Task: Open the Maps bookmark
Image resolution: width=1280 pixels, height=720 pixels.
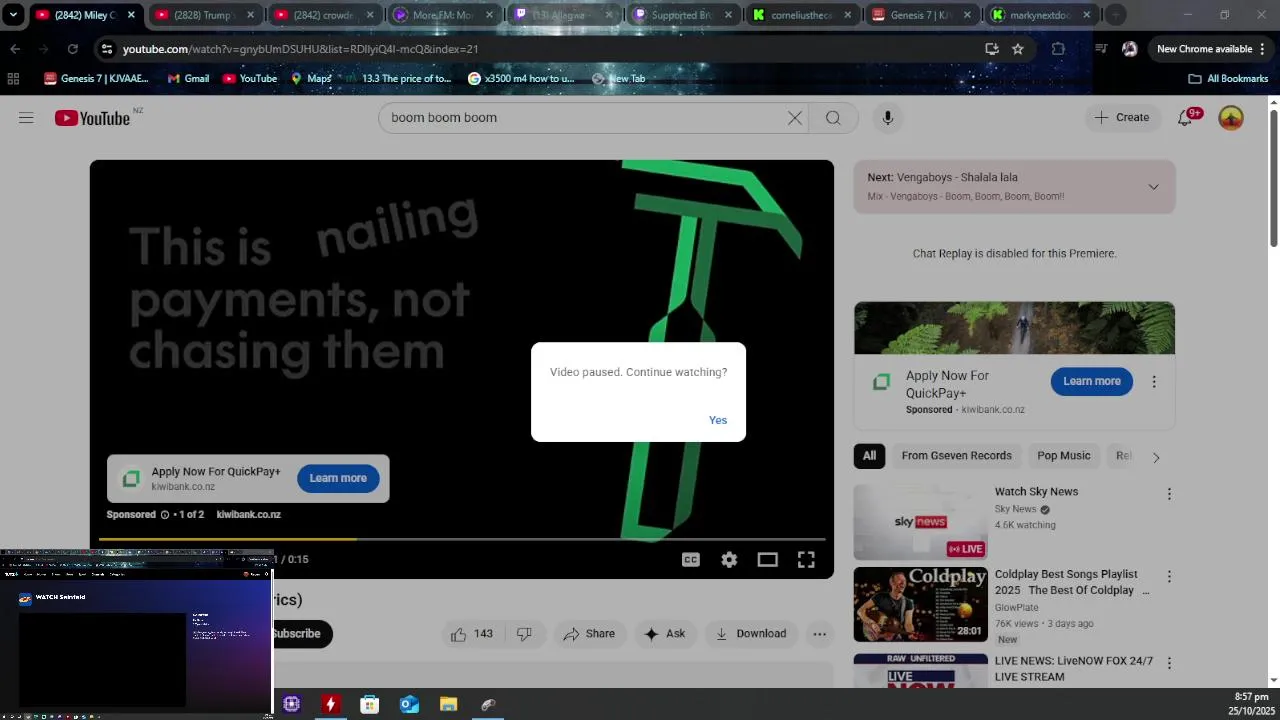Action: 311,79
